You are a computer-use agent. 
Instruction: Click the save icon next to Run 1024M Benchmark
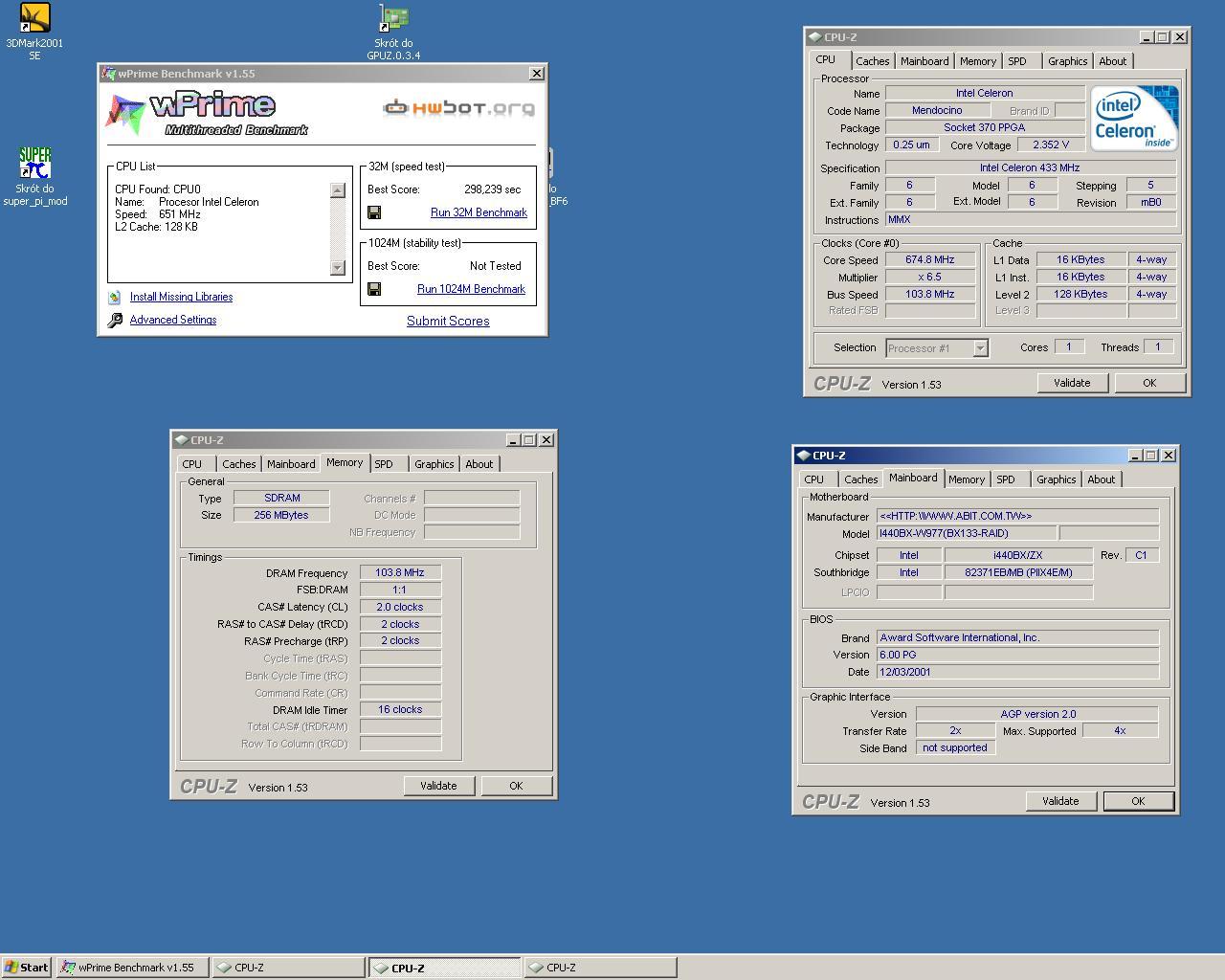(374, 289)
